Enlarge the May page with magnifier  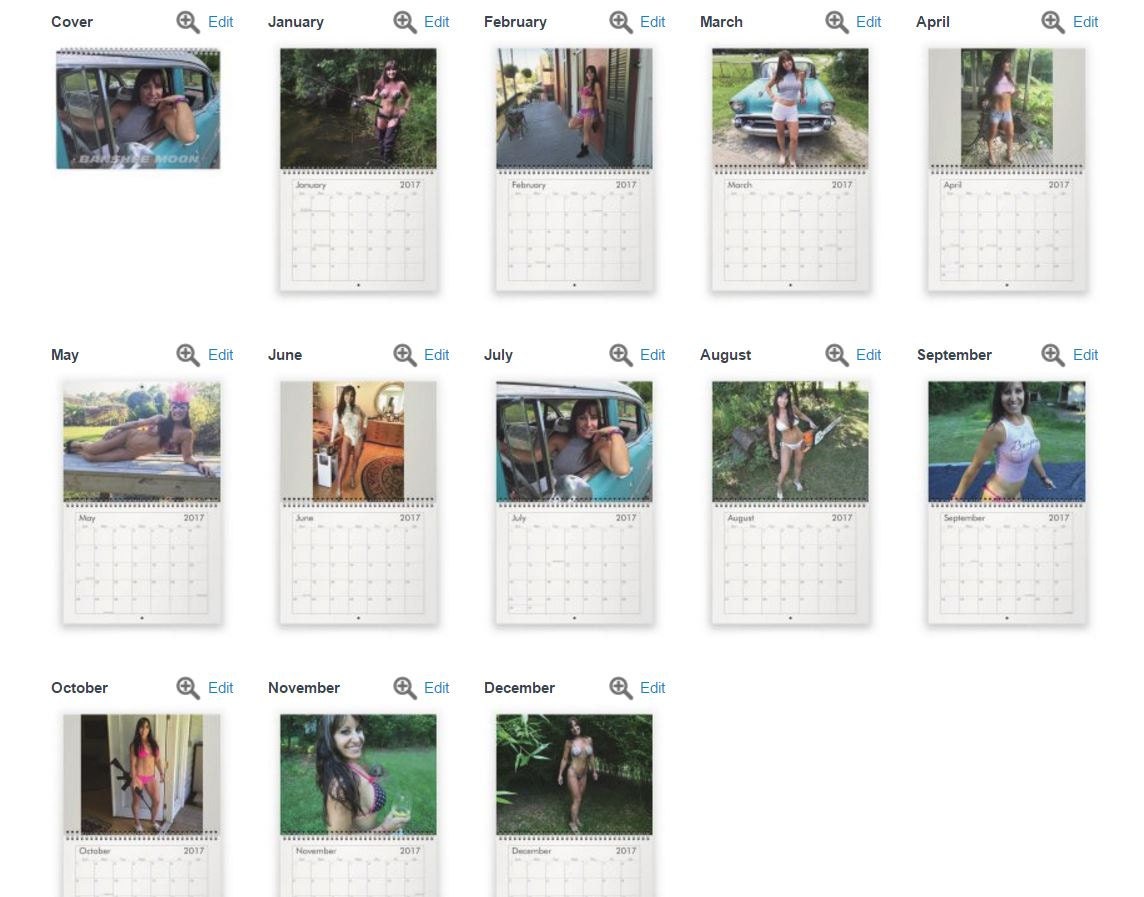pyautogui.click(x=188, y=355)
